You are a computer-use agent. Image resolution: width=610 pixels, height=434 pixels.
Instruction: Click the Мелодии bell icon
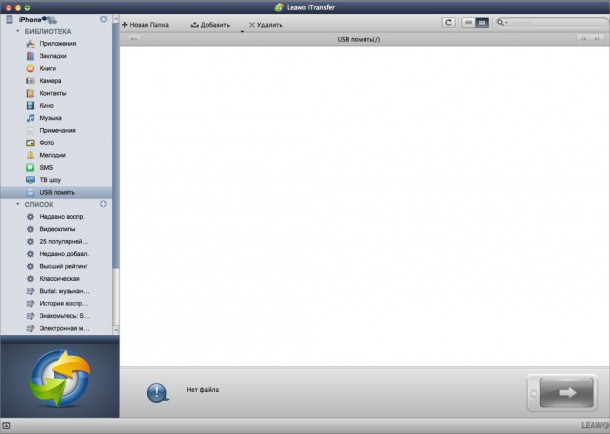30,155
